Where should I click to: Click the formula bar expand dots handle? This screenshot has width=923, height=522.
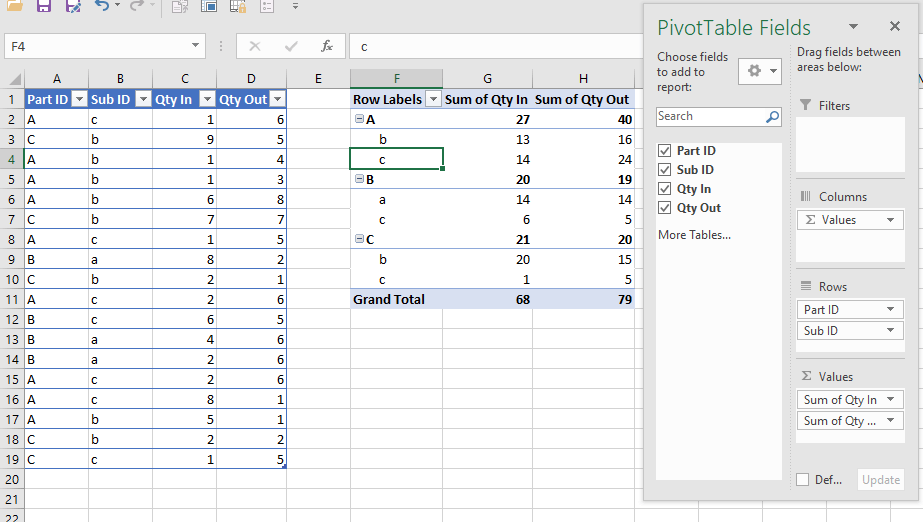coord(221,46)
